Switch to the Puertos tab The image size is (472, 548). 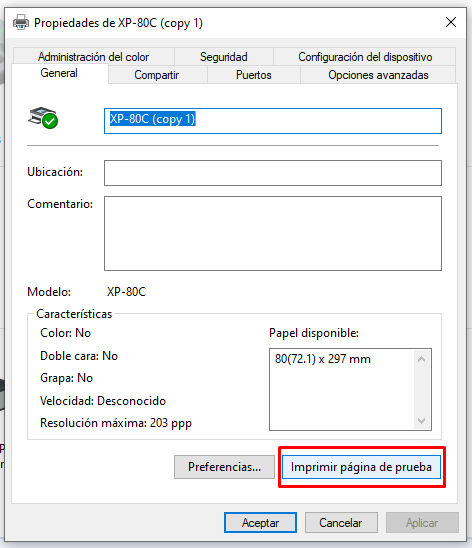point(254,75)
